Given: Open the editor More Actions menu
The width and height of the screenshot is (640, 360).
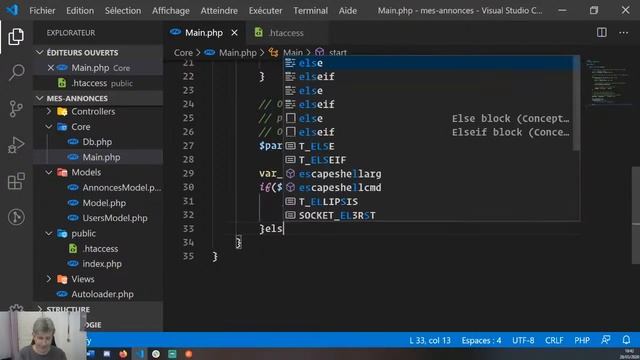Looking at the screenshot, I should coord(623,33).
